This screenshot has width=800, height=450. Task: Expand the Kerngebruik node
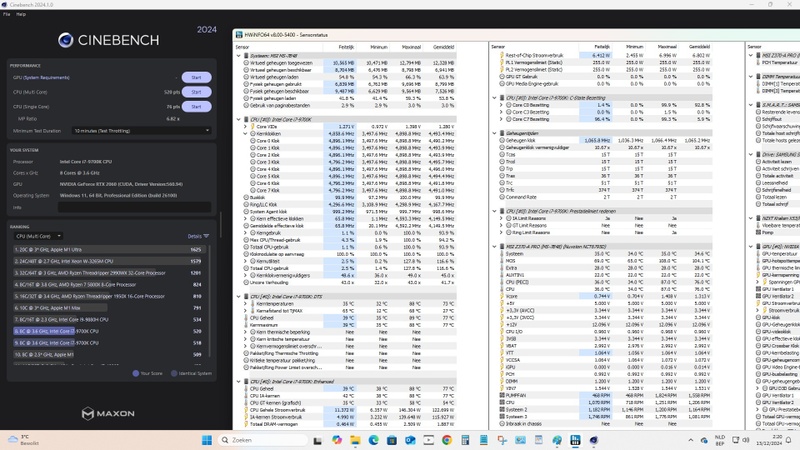pos(246,233)
